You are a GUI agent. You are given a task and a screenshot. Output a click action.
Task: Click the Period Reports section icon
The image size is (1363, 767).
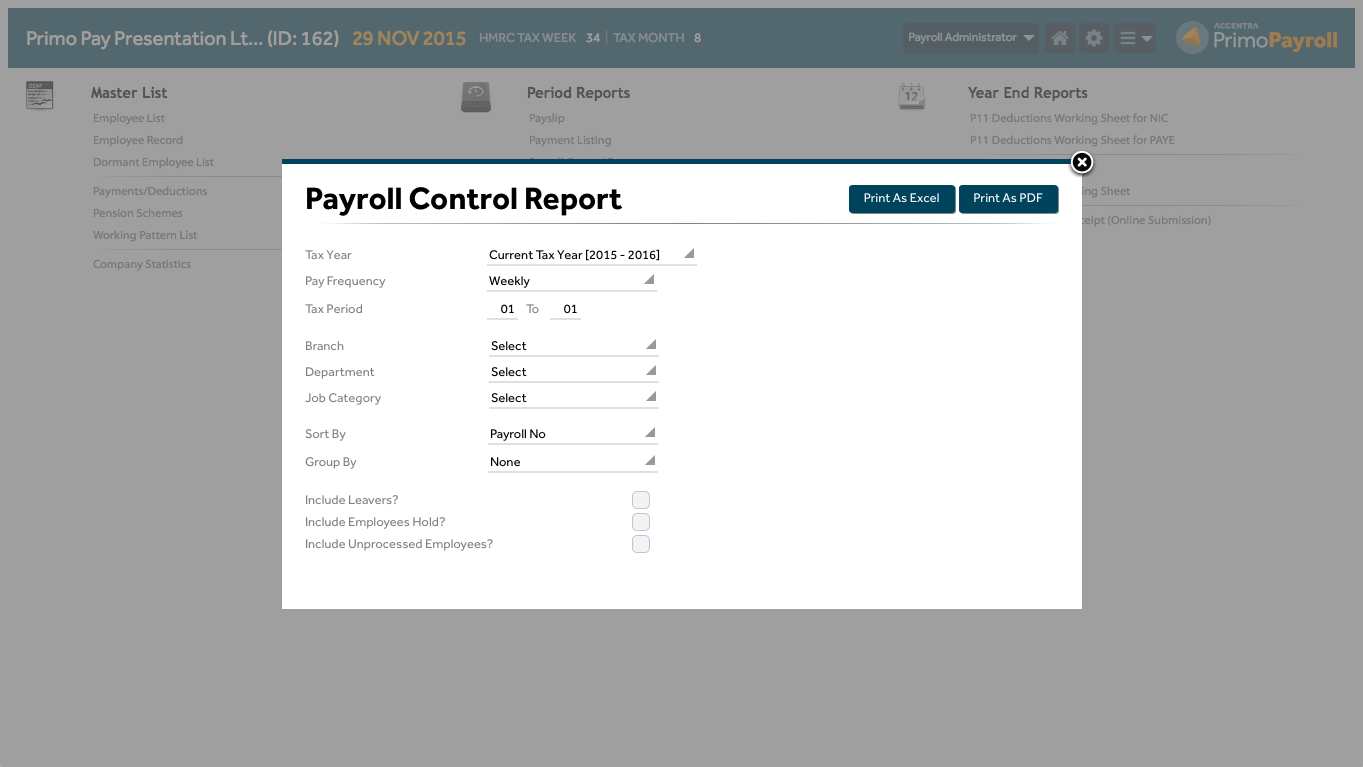coord(476,96)
